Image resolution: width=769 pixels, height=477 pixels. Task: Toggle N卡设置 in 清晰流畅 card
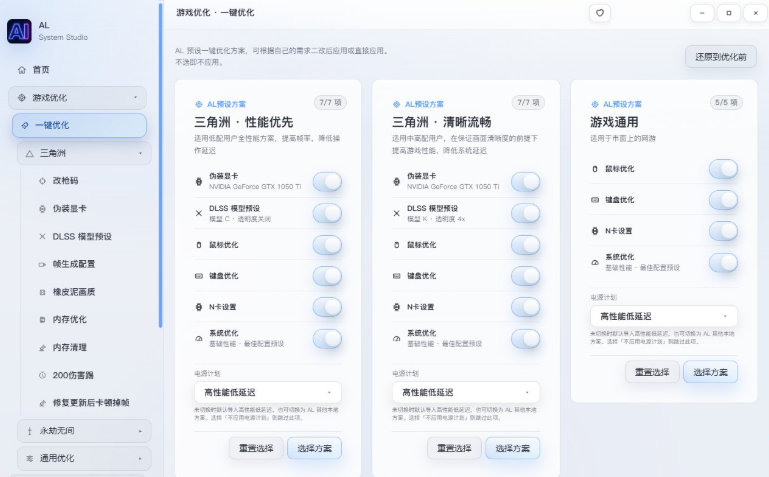tap(525, 307)
